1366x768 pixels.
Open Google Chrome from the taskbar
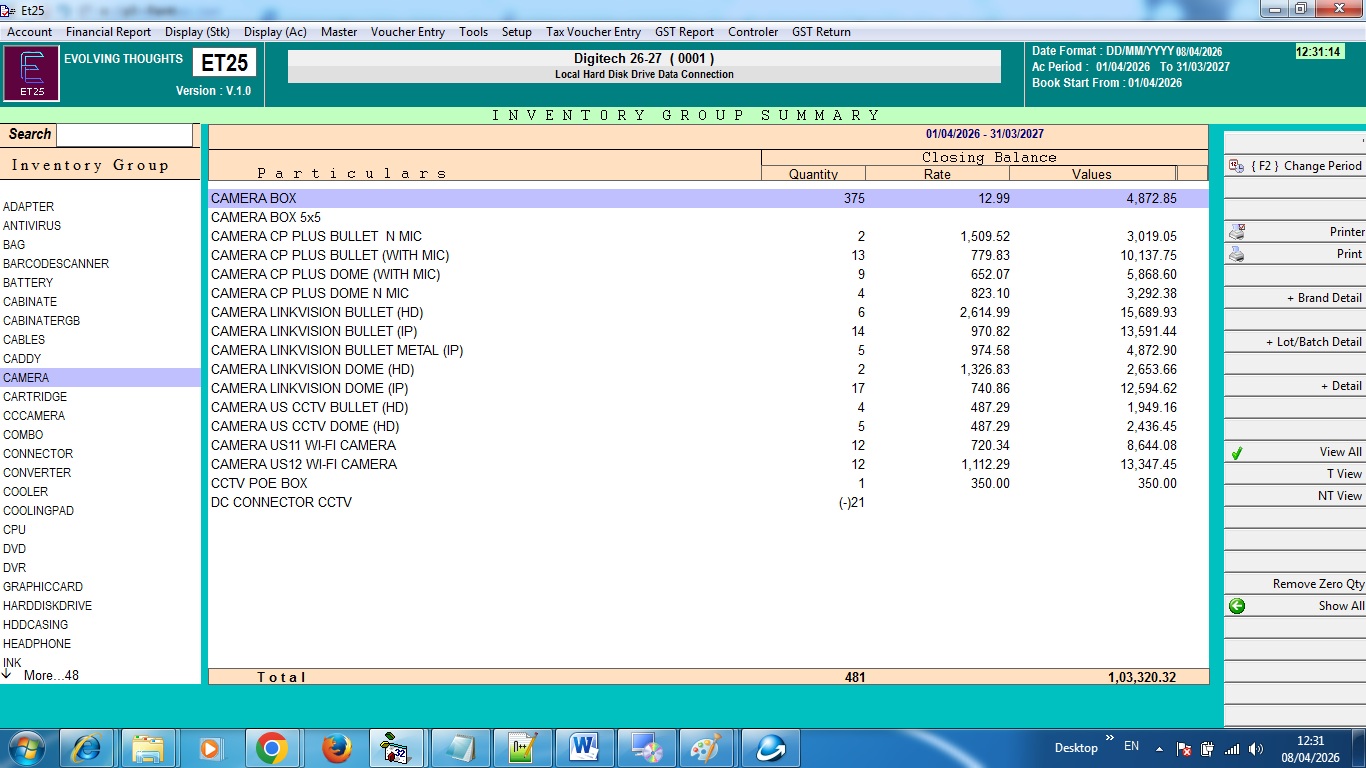pos(271,748)
